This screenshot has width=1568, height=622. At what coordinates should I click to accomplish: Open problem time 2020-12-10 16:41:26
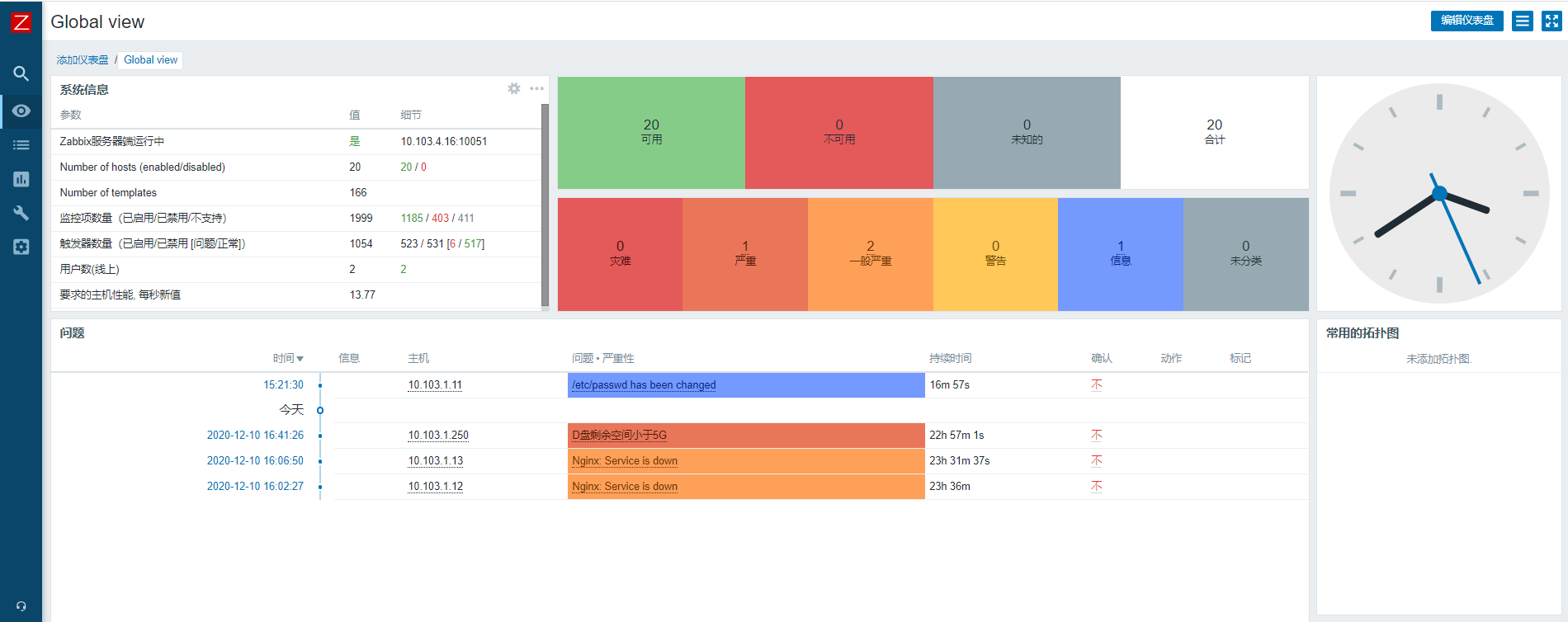click(x=255, y=436)
